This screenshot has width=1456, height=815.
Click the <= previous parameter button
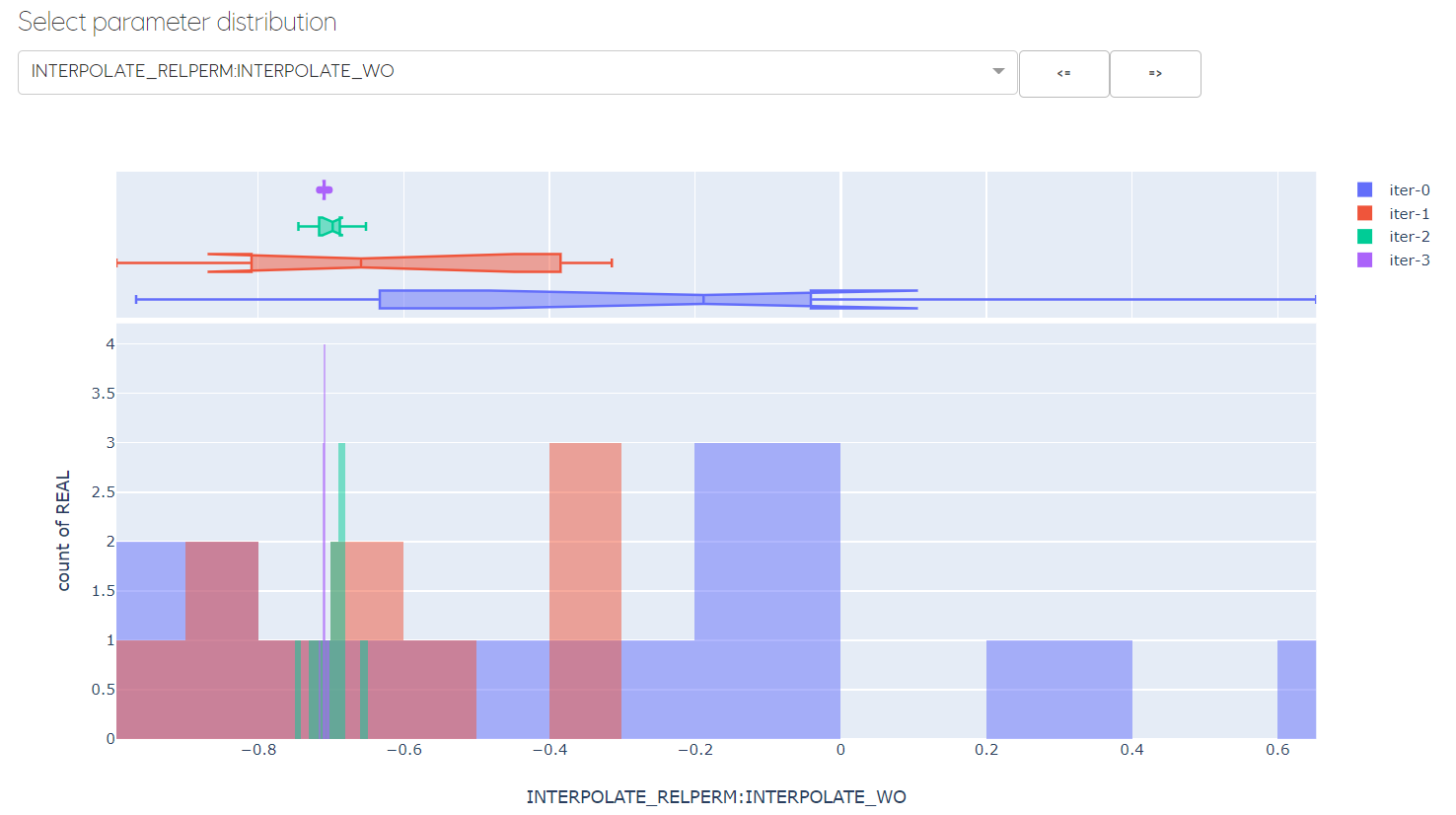pos(1063,73)
